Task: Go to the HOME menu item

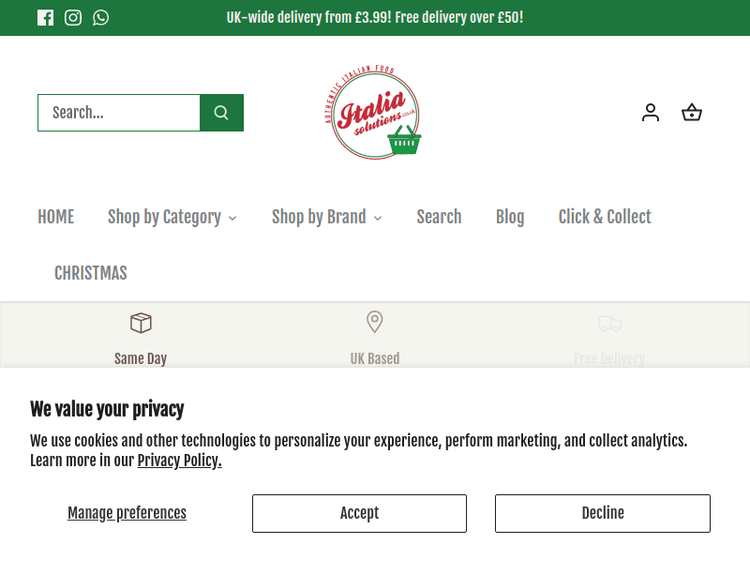Action: [x=56, y=217]
